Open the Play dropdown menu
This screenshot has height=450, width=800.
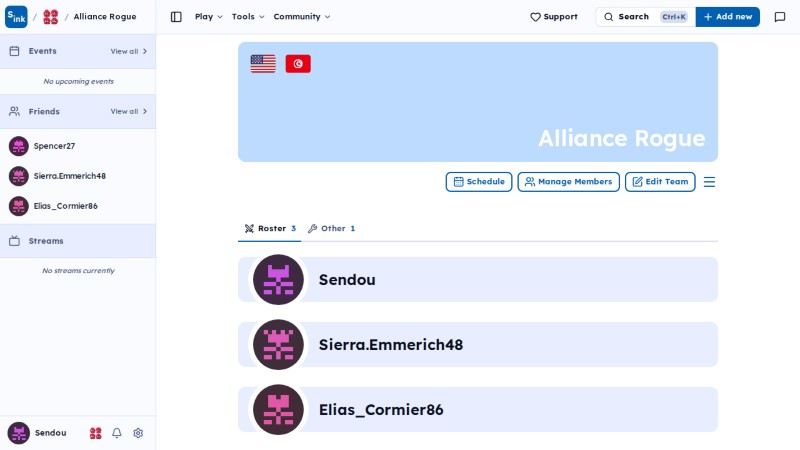[x=209, y=17]
